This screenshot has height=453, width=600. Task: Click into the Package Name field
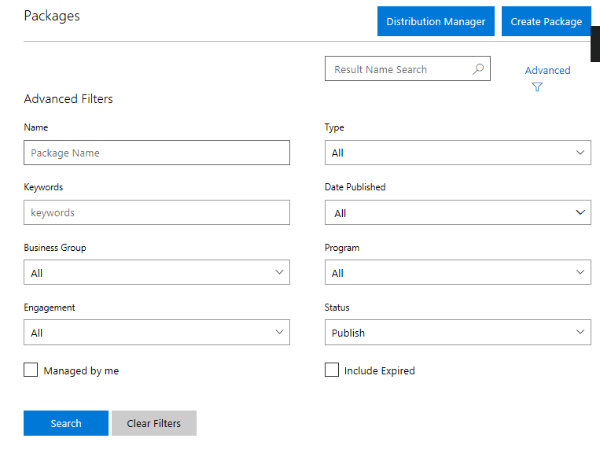[x=156, y=153]
